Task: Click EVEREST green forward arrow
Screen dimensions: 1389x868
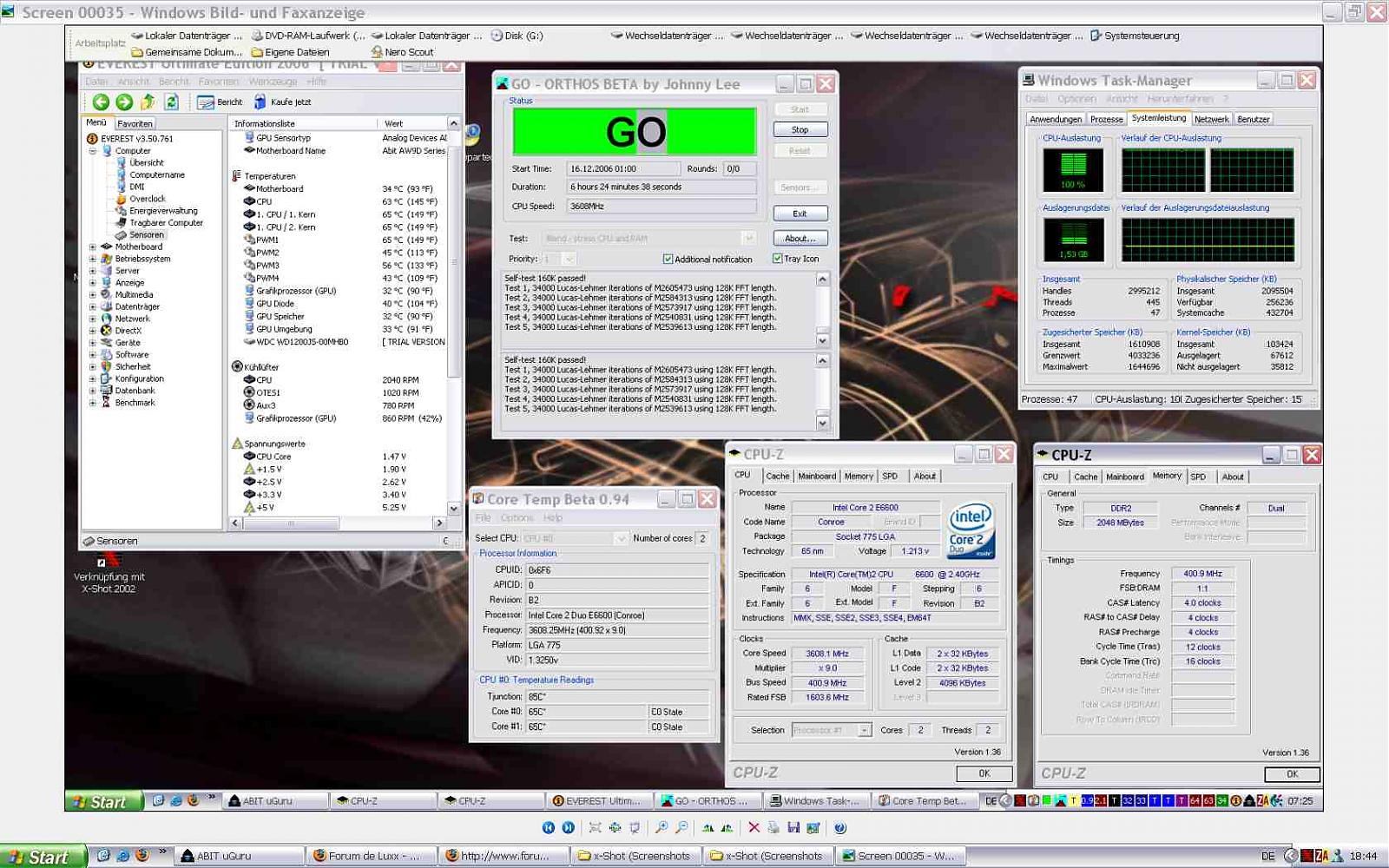Action: coord(124,102)
